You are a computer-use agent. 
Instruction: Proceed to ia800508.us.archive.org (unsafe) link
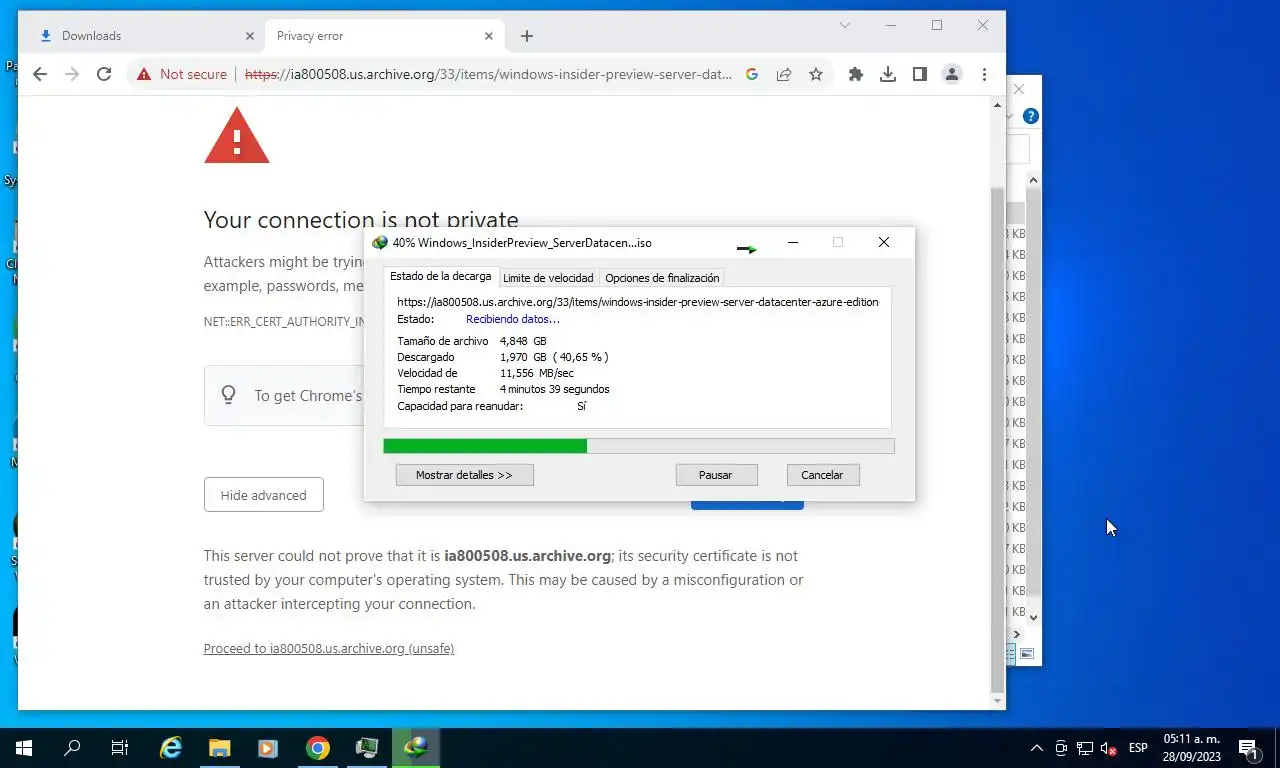(x=329, y=648)
